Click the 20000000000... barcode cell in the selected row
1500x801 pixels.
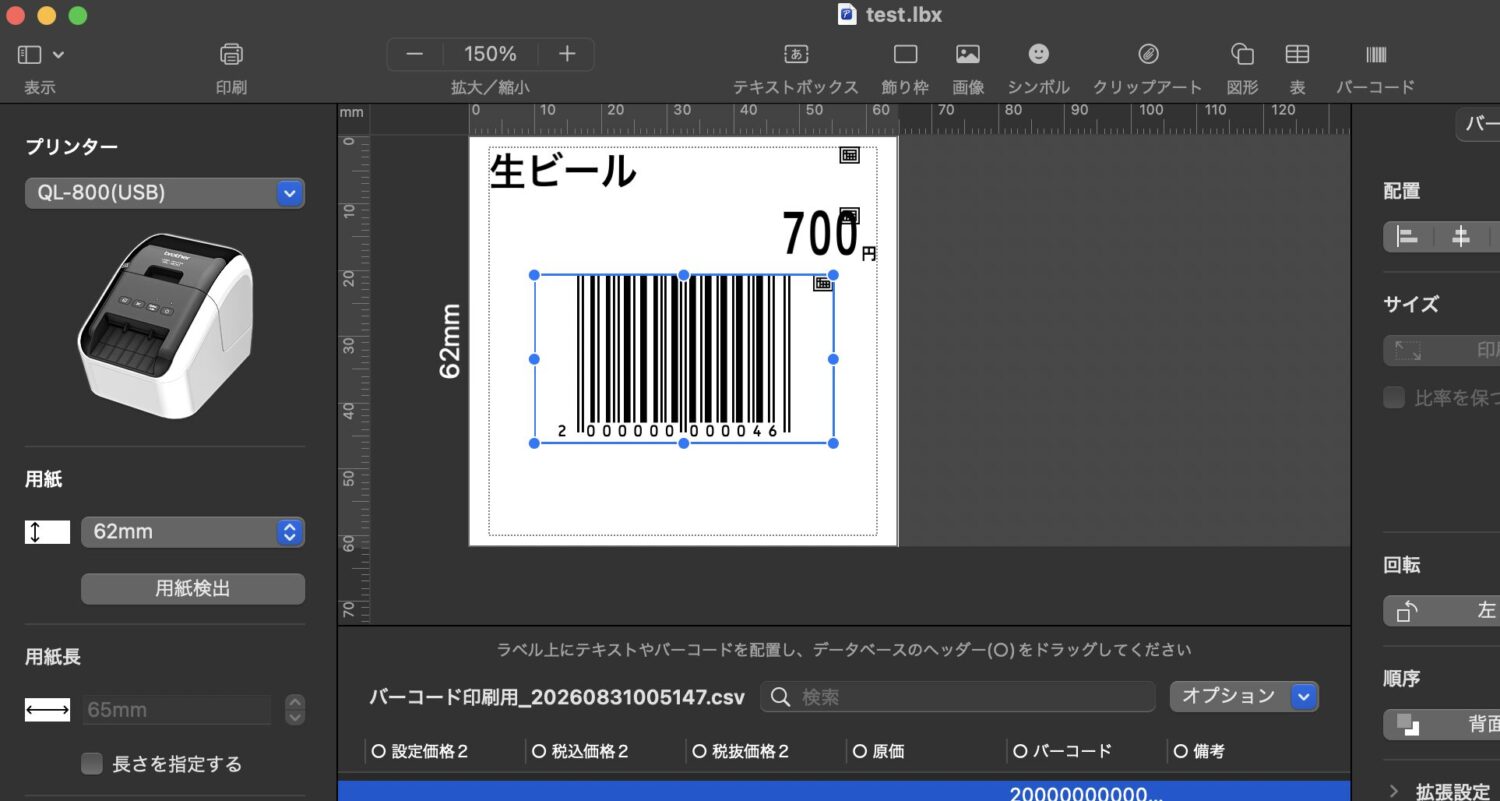pyautogui.click(x=1086, y=793)
